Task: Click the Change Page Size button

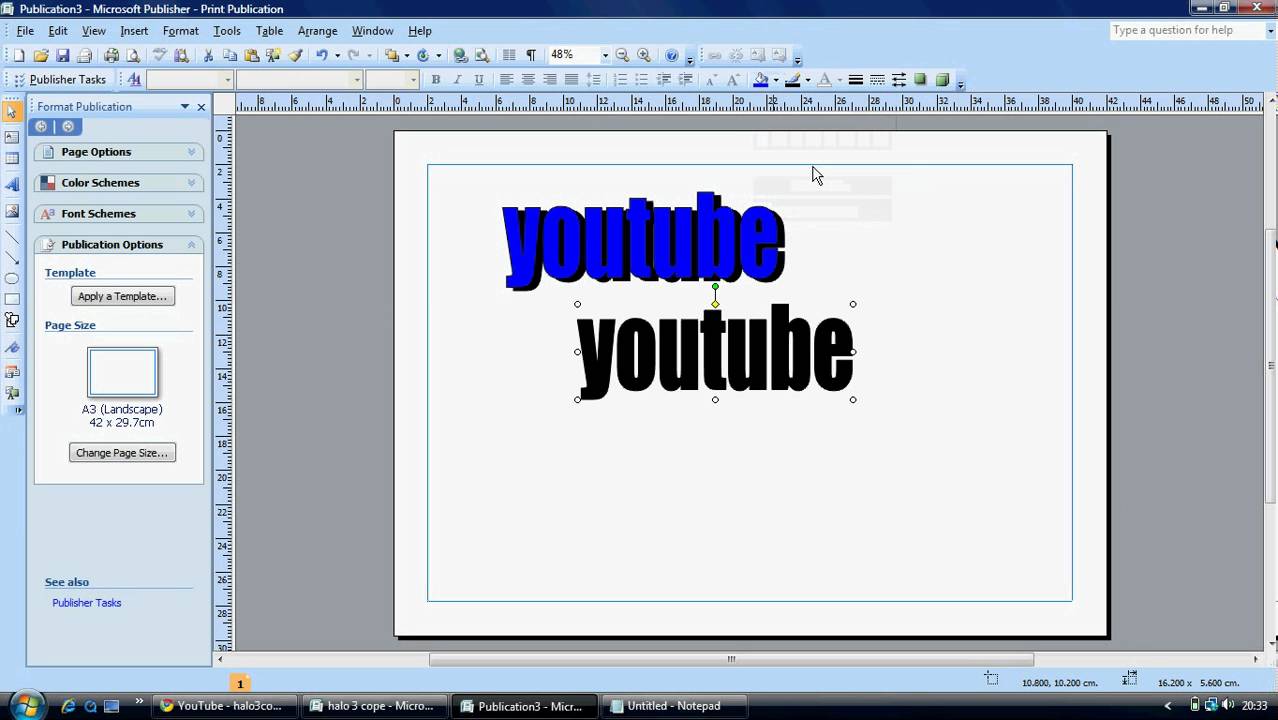Action: 123,453
